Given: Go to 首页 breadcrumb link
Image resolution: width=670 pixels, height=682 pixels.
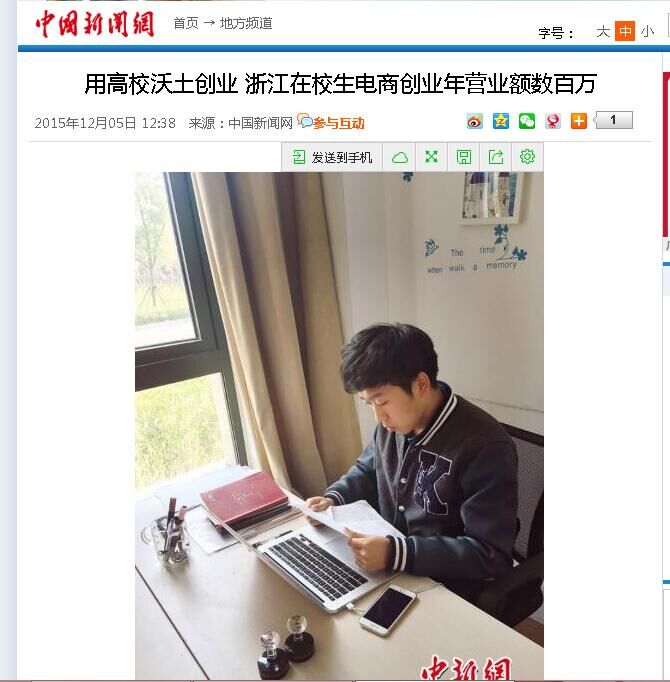Looking at the screenshot, I should (186, 23).
